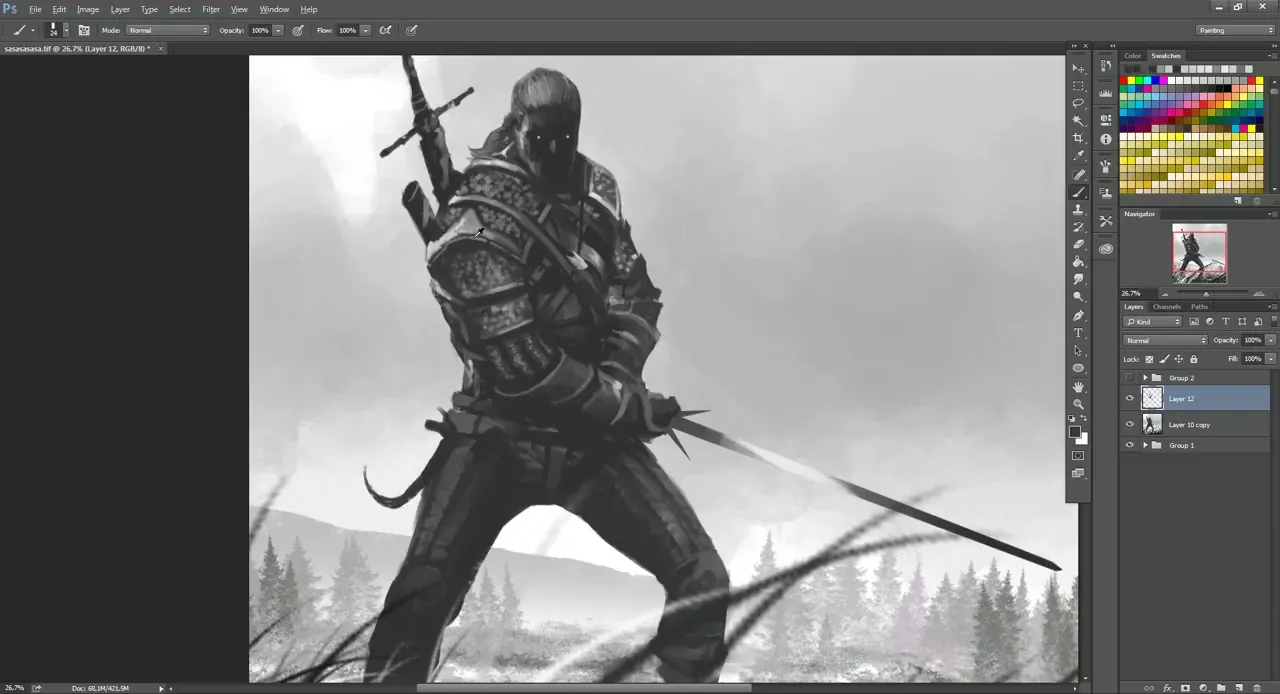Open the brush Mode dropdown
This screenshot has height=694, width=1280.
click(167, 30)
